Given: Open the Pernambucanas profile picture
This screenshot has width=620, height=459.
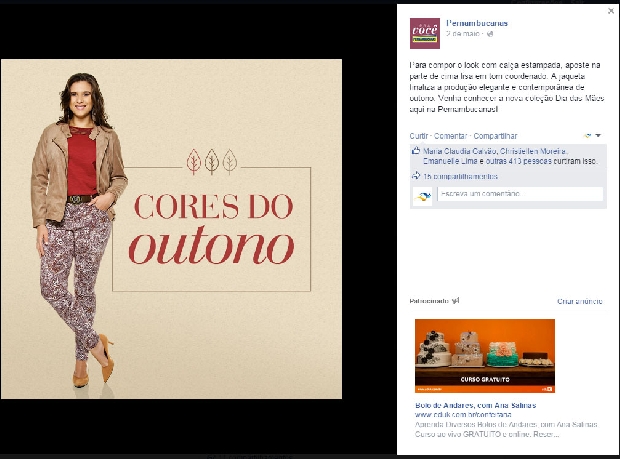Looking at the screenshot, I should click(425, 33).
